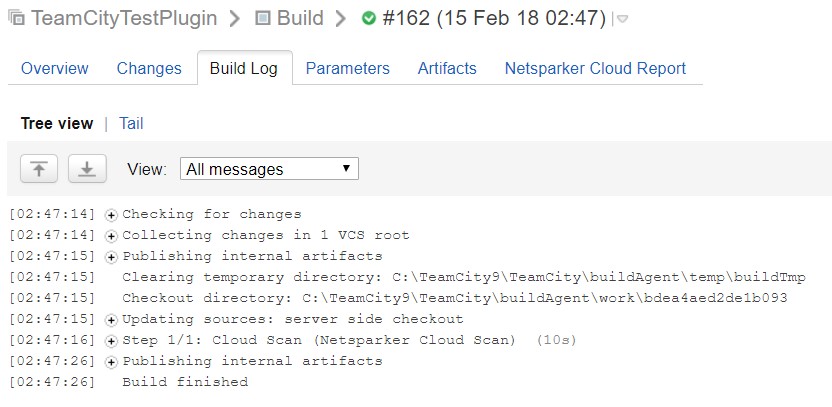The width and height of the screenshot is (832, 407).
Task: Expand last Publishing internal artifacts entry
Action: (111, 361)
